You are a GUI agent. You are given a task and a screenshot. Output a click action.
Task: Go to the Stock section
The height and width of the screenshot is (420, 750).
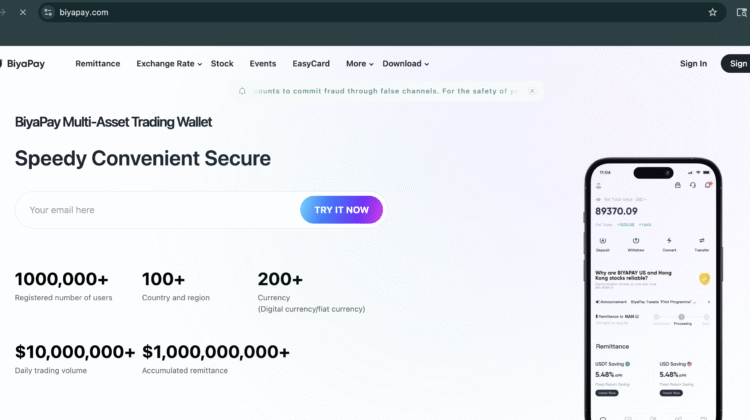(222, 64)
